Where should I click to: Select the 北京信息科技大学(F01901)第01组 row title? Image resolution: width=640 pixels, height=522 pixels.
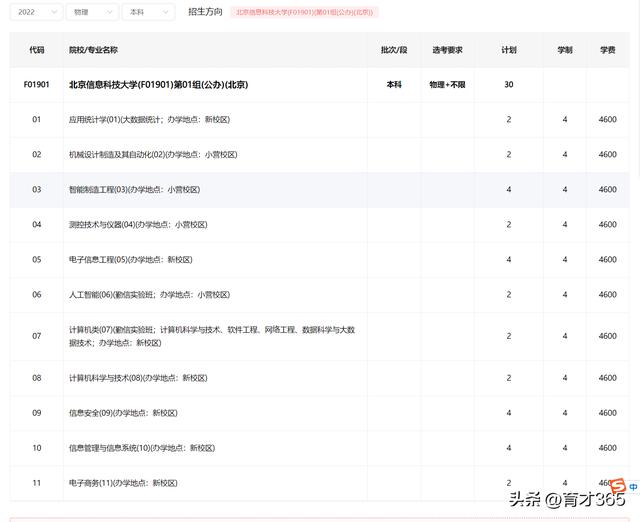(159, 84)
